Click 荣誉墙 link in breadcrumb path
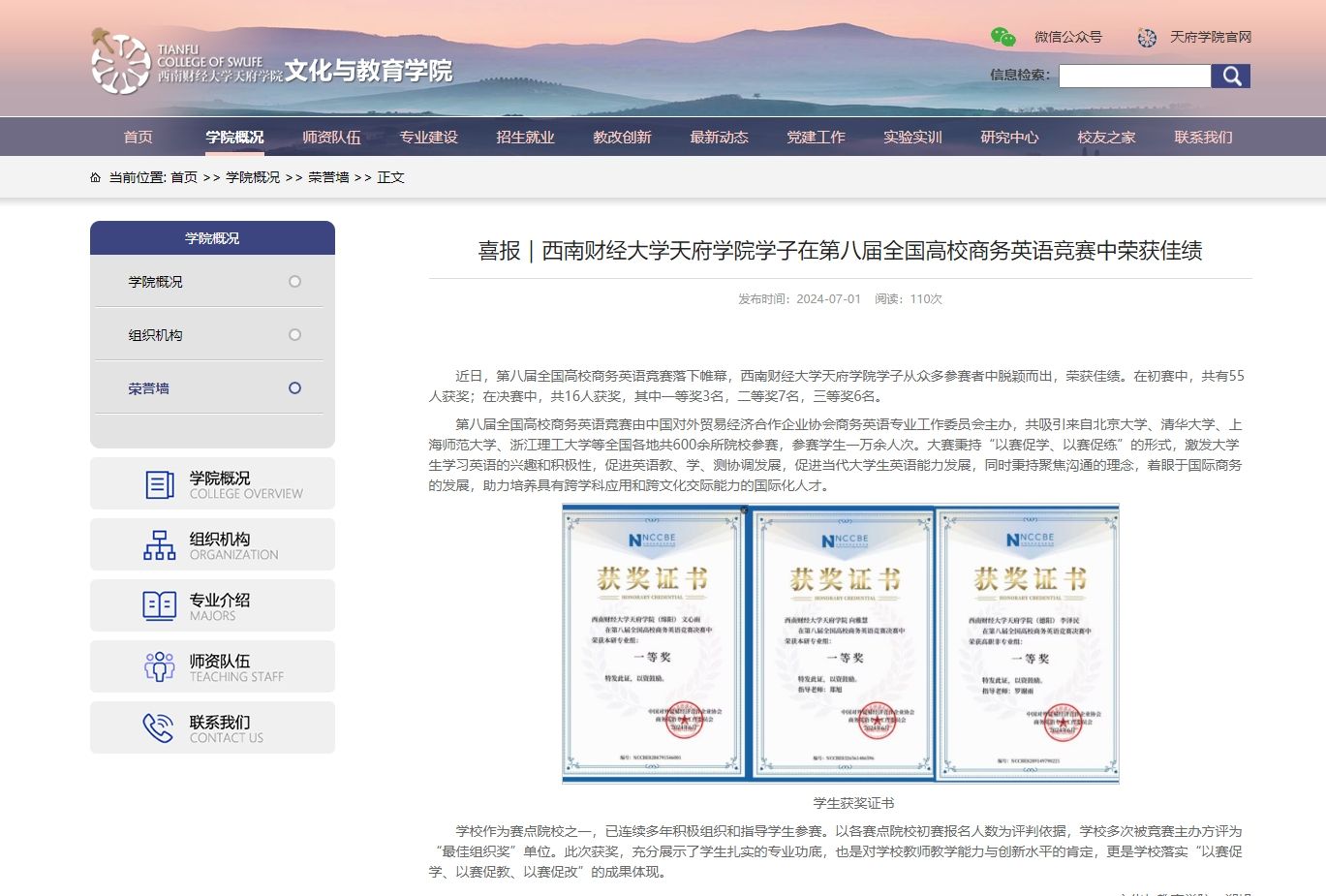 328,177
